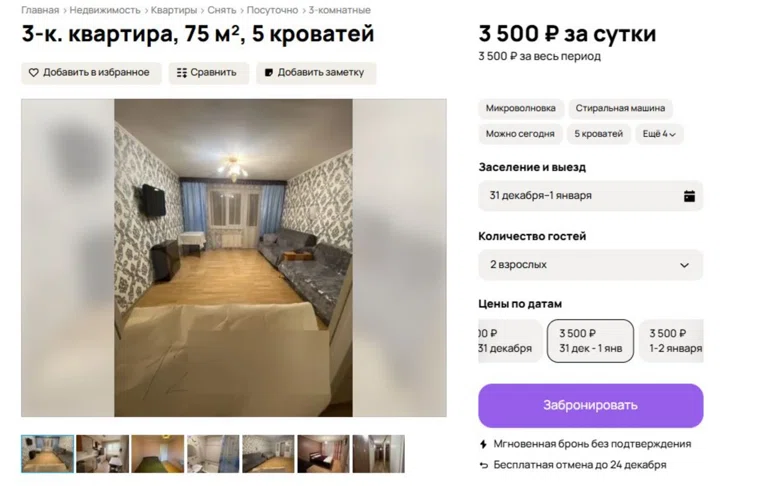Click the compare list icon next to Сравнить
The height and width of the screenshot is (486, 760).
[x=182, y=73]
